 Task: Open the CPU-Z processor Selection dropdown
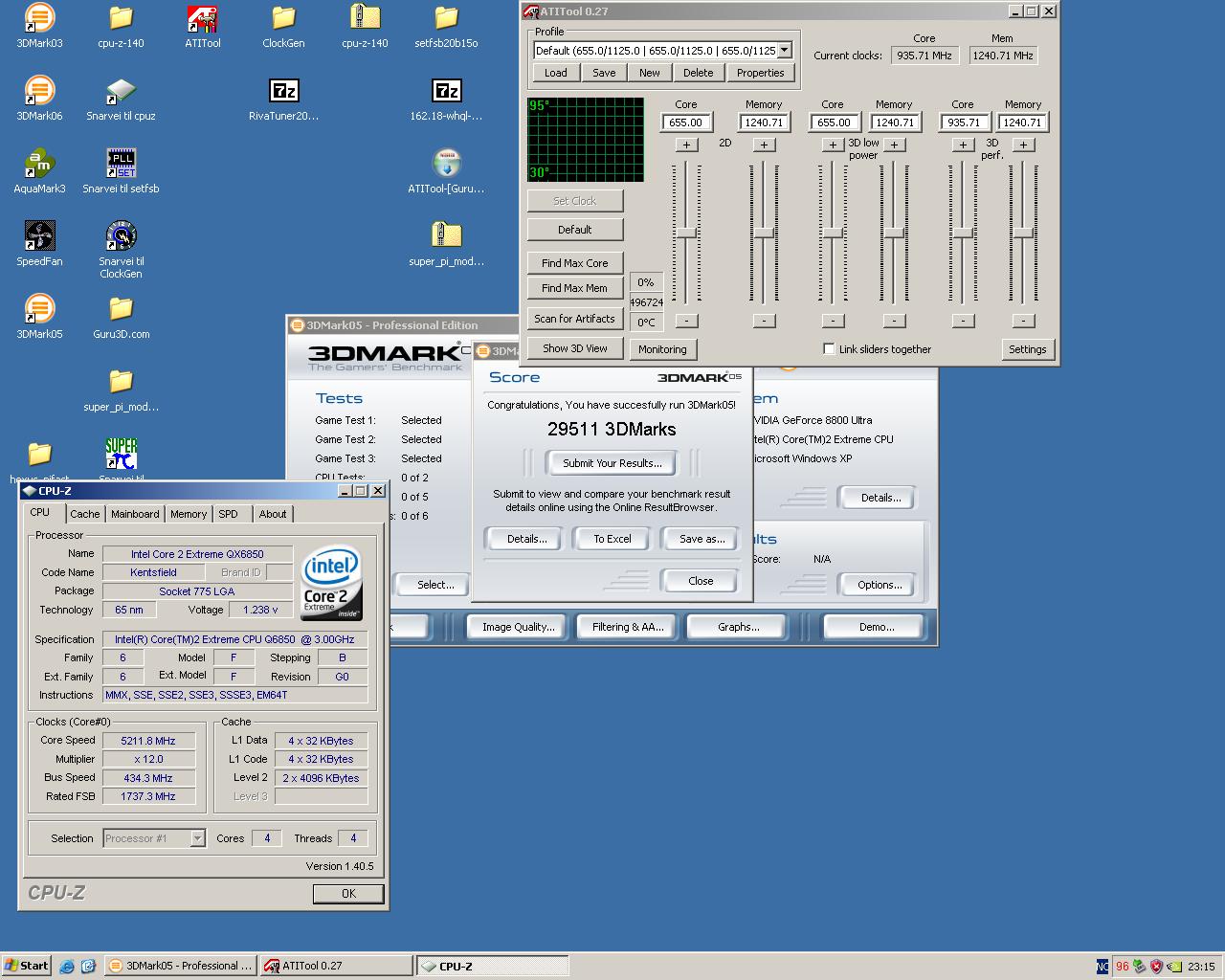pos(197,838)
